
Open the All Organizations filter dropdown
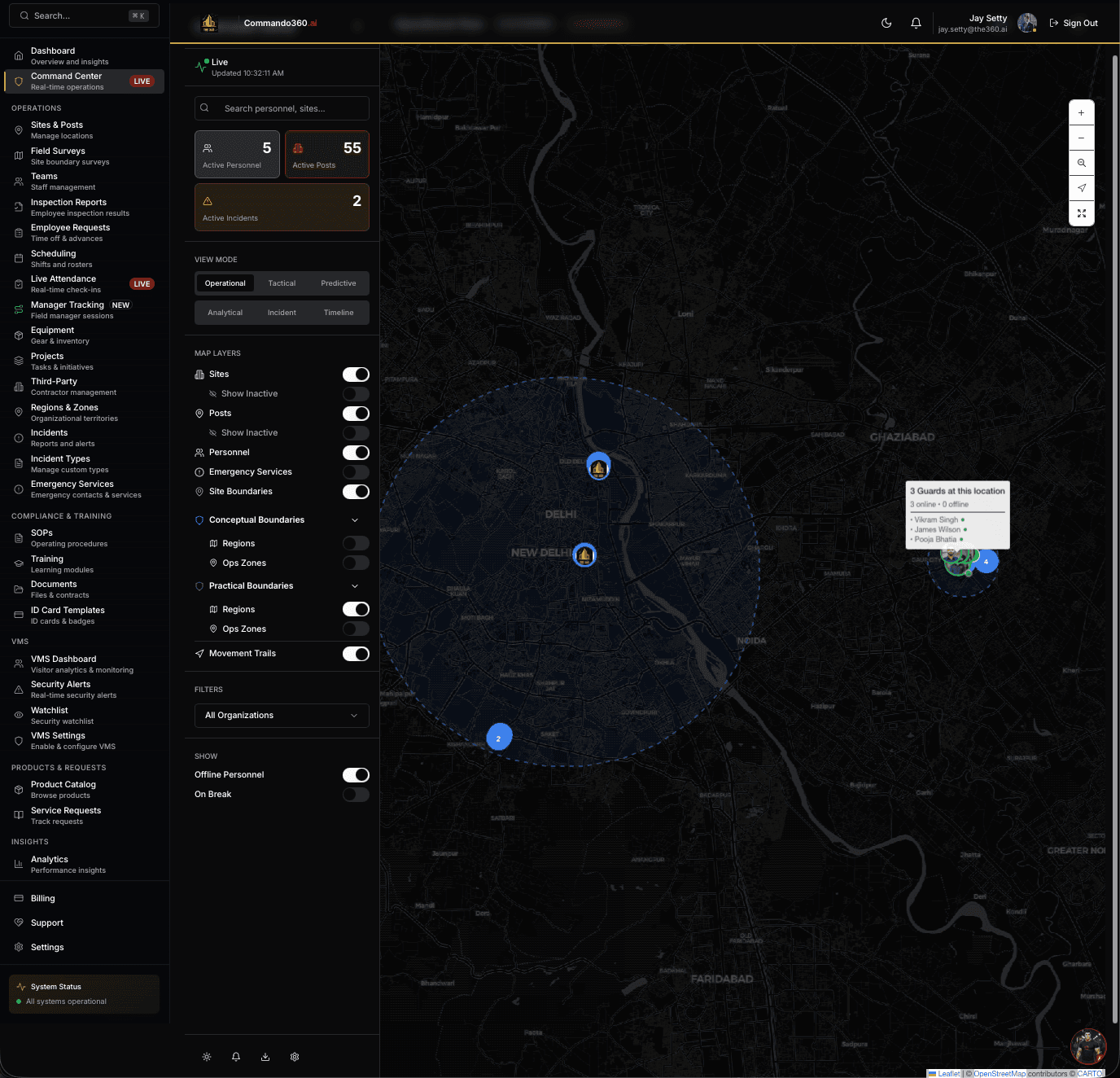281,715
